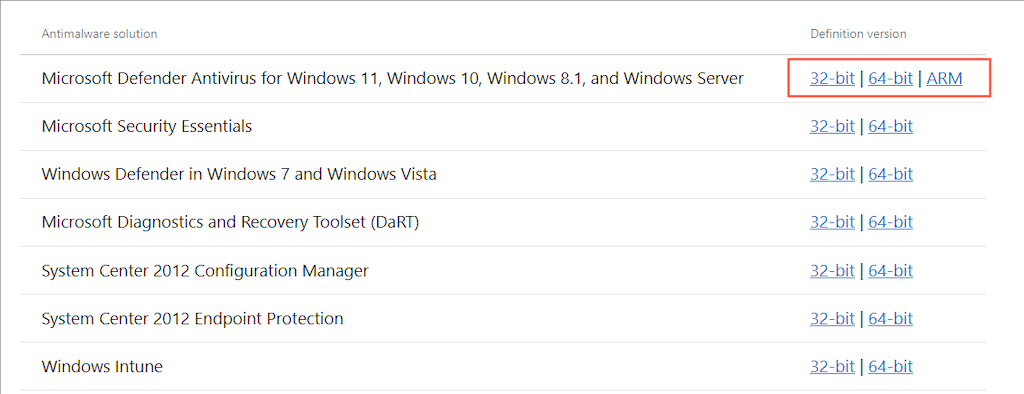Click the Definition version column header
Viewport: 1024px width, 394px height.
pyautogui.click(x=858, y=33)
